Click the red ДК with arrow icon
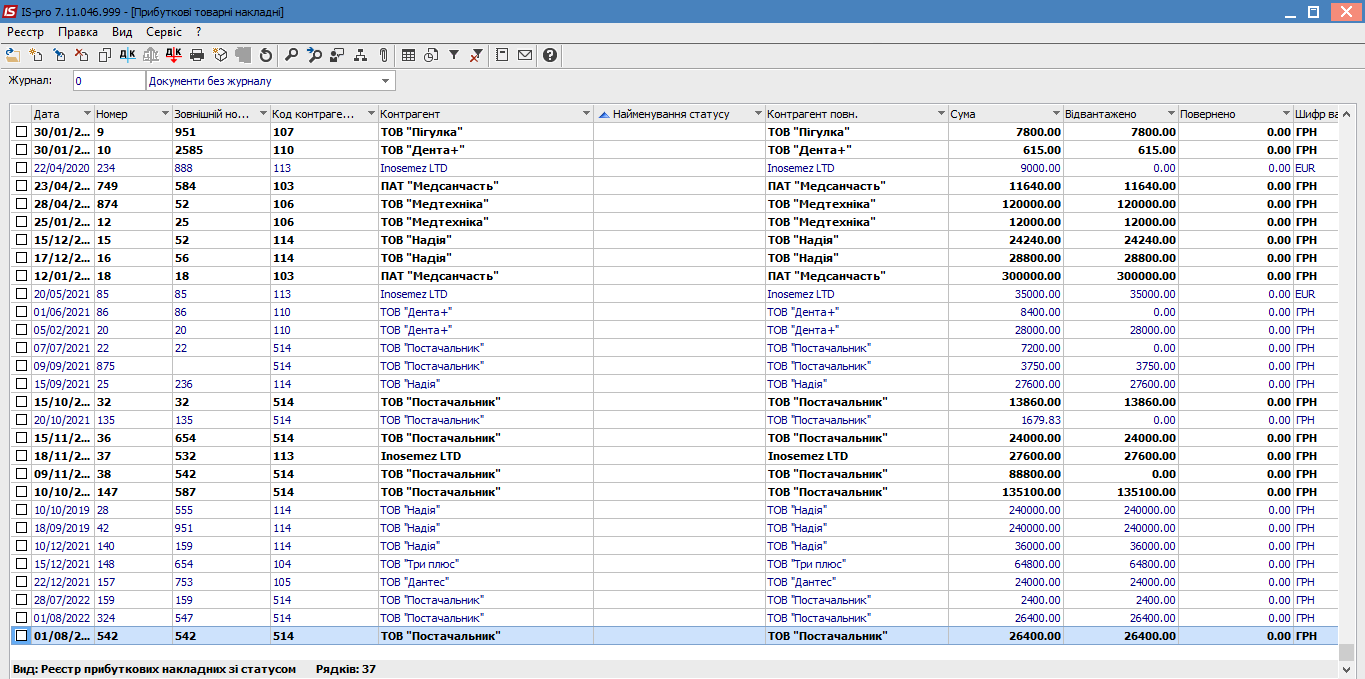Screen dimensions: 1365x679 (173, 55)
